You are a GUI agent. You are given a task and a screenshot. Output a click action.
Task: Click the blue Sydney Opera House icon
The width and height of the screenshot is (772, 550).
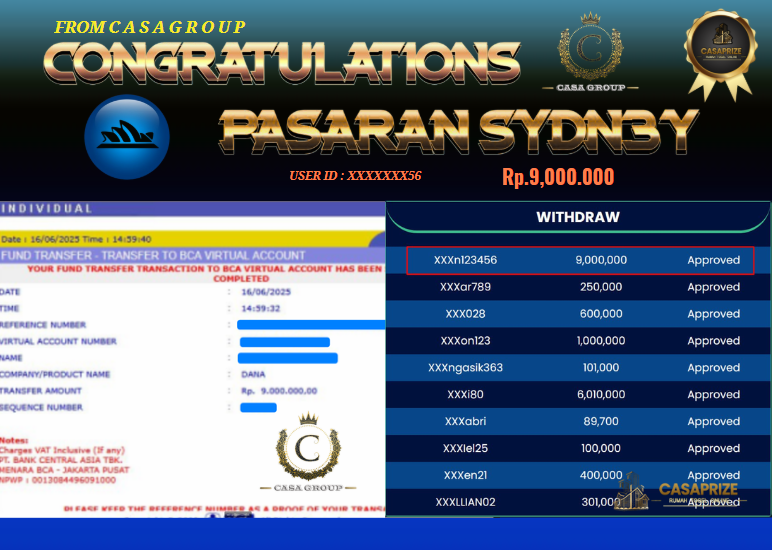(x=127, y=136)
